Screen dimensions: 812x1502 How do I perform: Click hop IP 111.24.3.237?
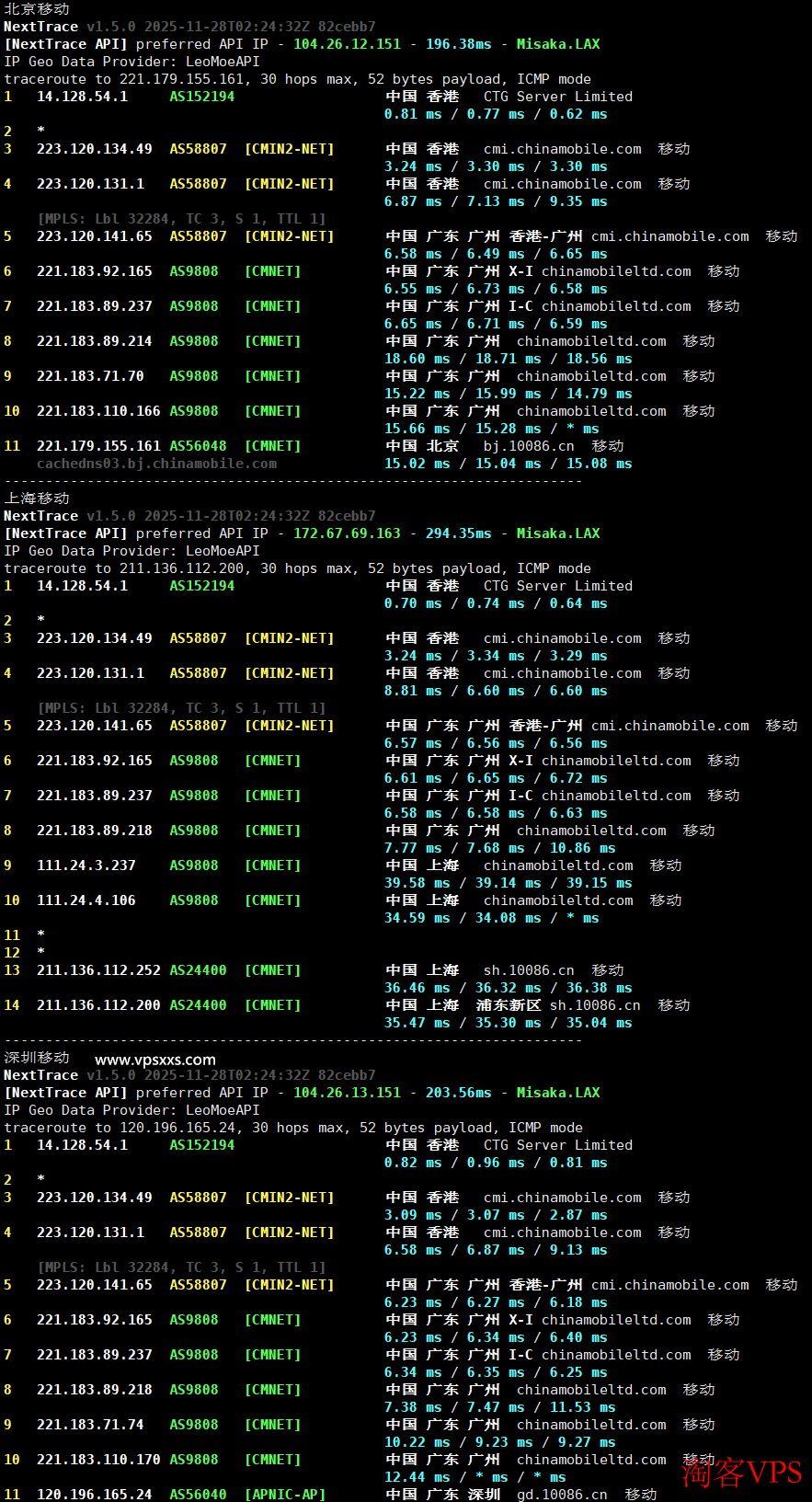pyautogui.click(x=86, y=866)
